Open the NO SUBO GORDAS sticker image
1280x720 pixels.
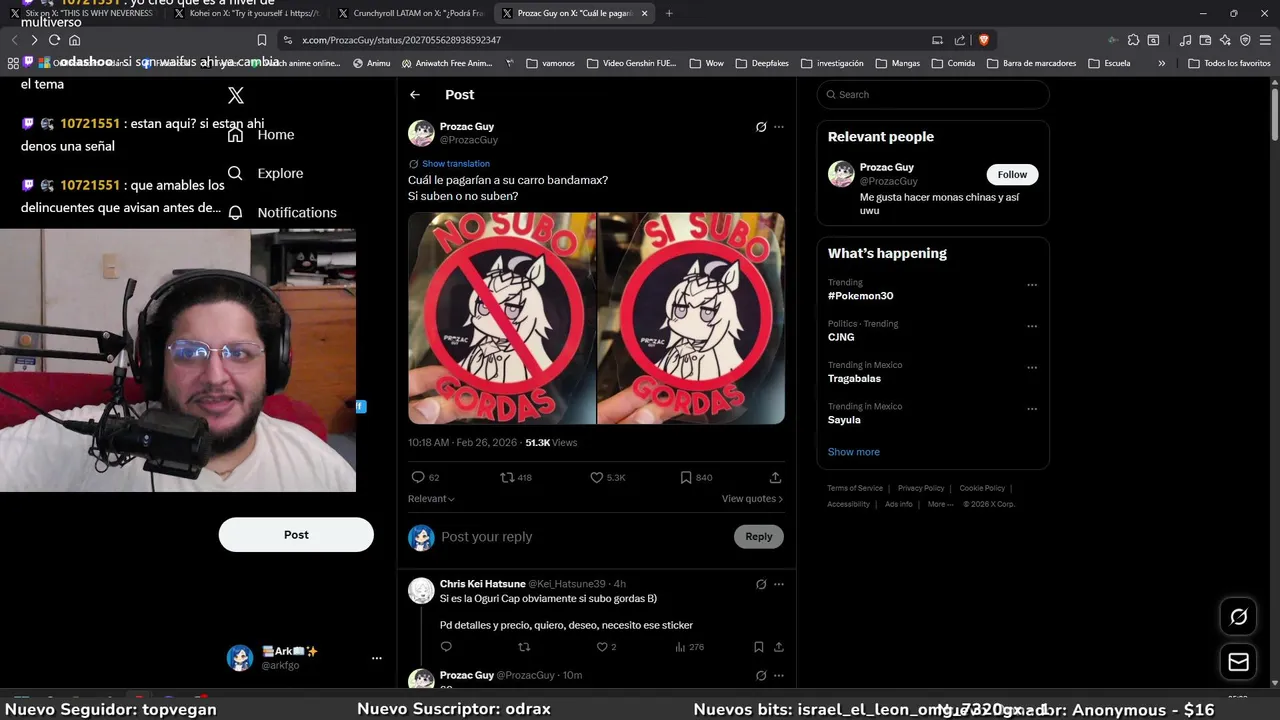(501, 318)
